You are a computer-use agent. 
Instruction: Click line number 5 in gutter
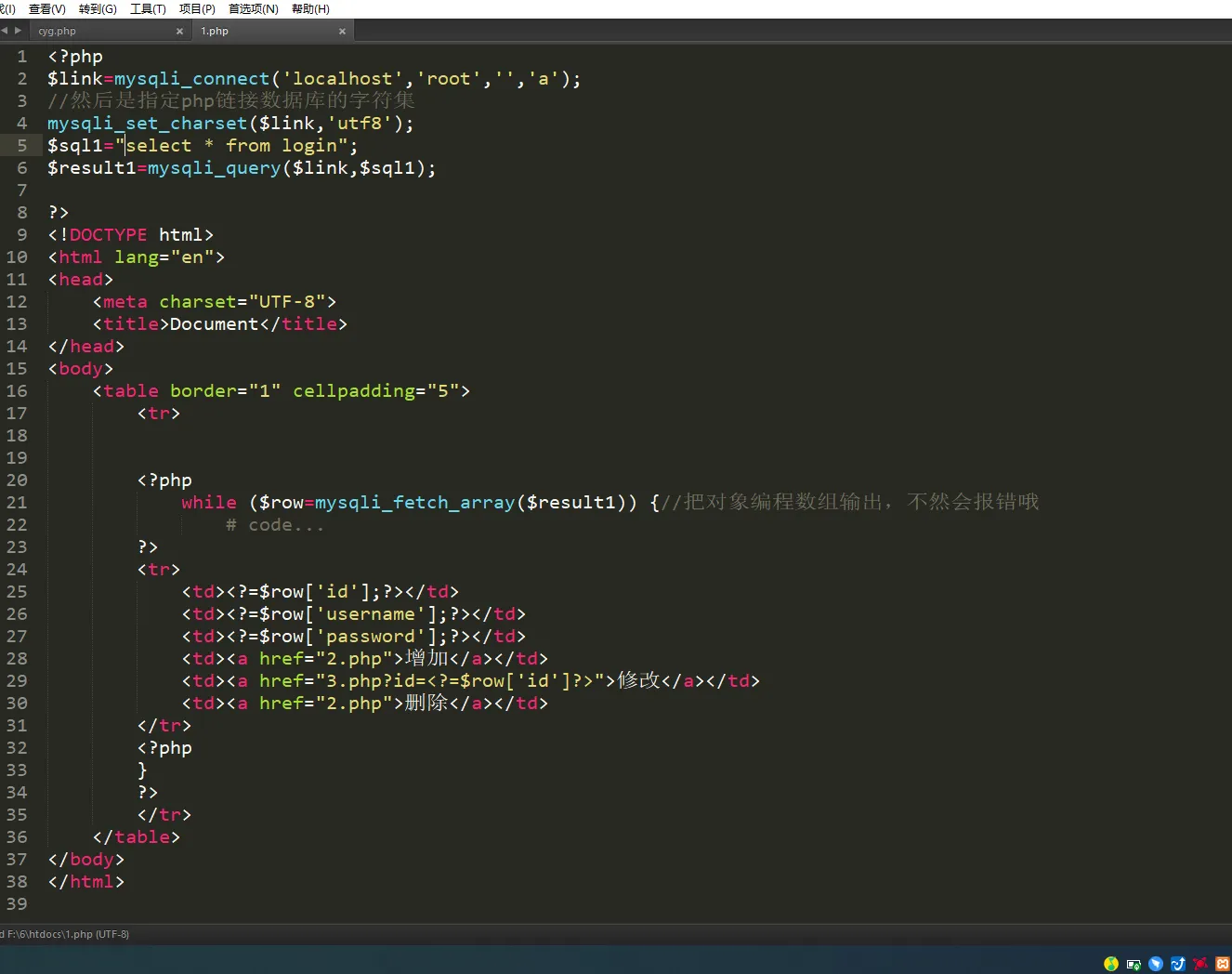(x=22, y=145)
